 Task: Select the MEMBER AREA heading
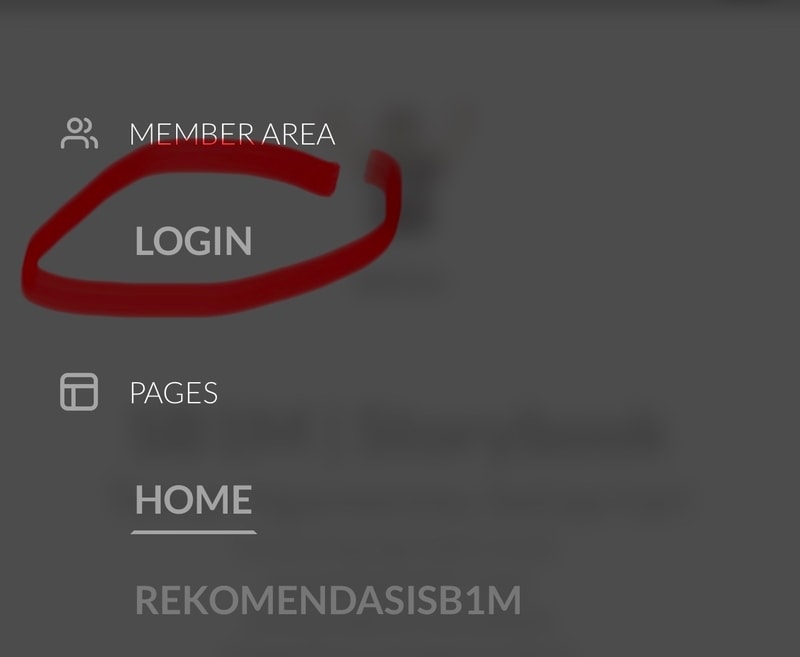coord(232,134)
